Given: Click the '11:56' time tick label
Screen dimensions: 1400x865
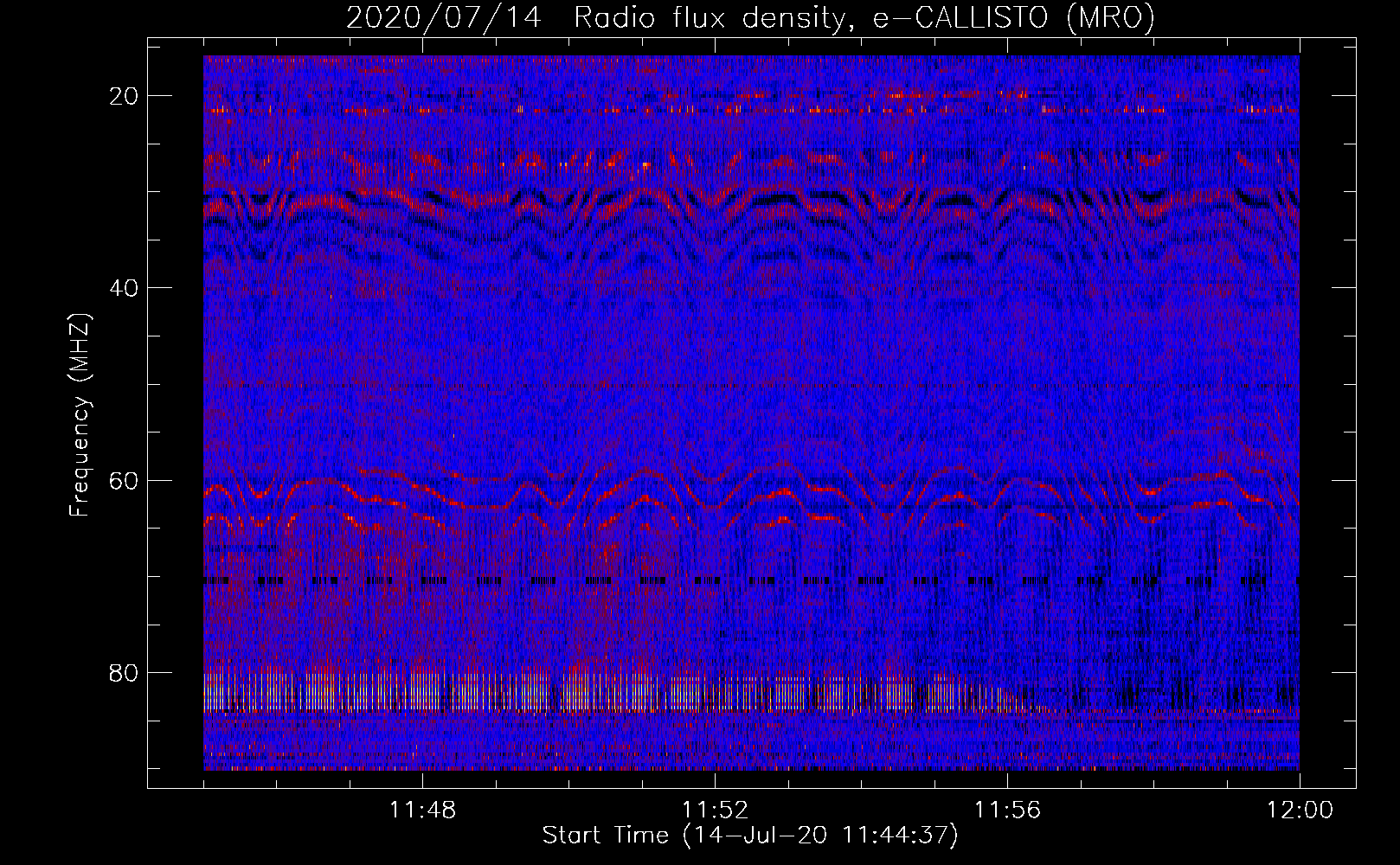Looking at the screenshot, I should 1008,811.
